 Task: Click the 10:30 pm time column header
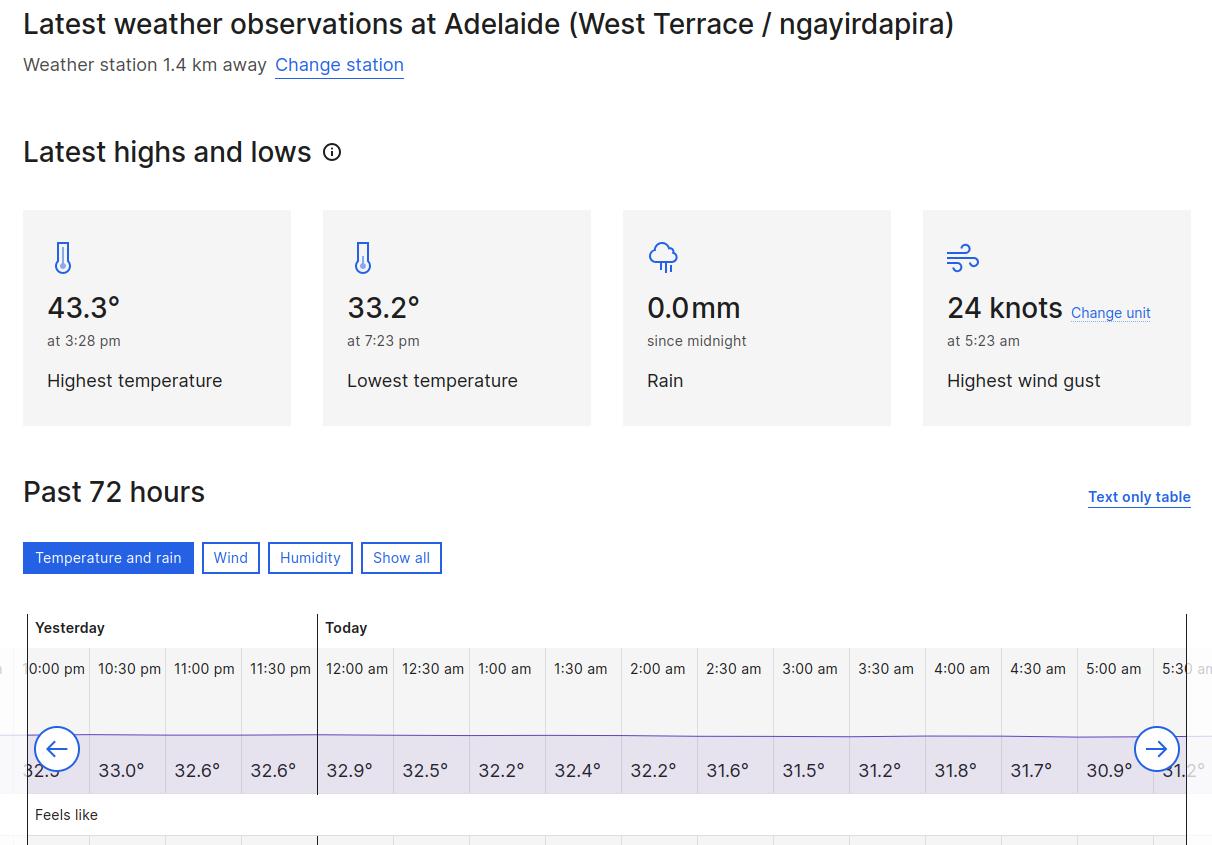129,669
